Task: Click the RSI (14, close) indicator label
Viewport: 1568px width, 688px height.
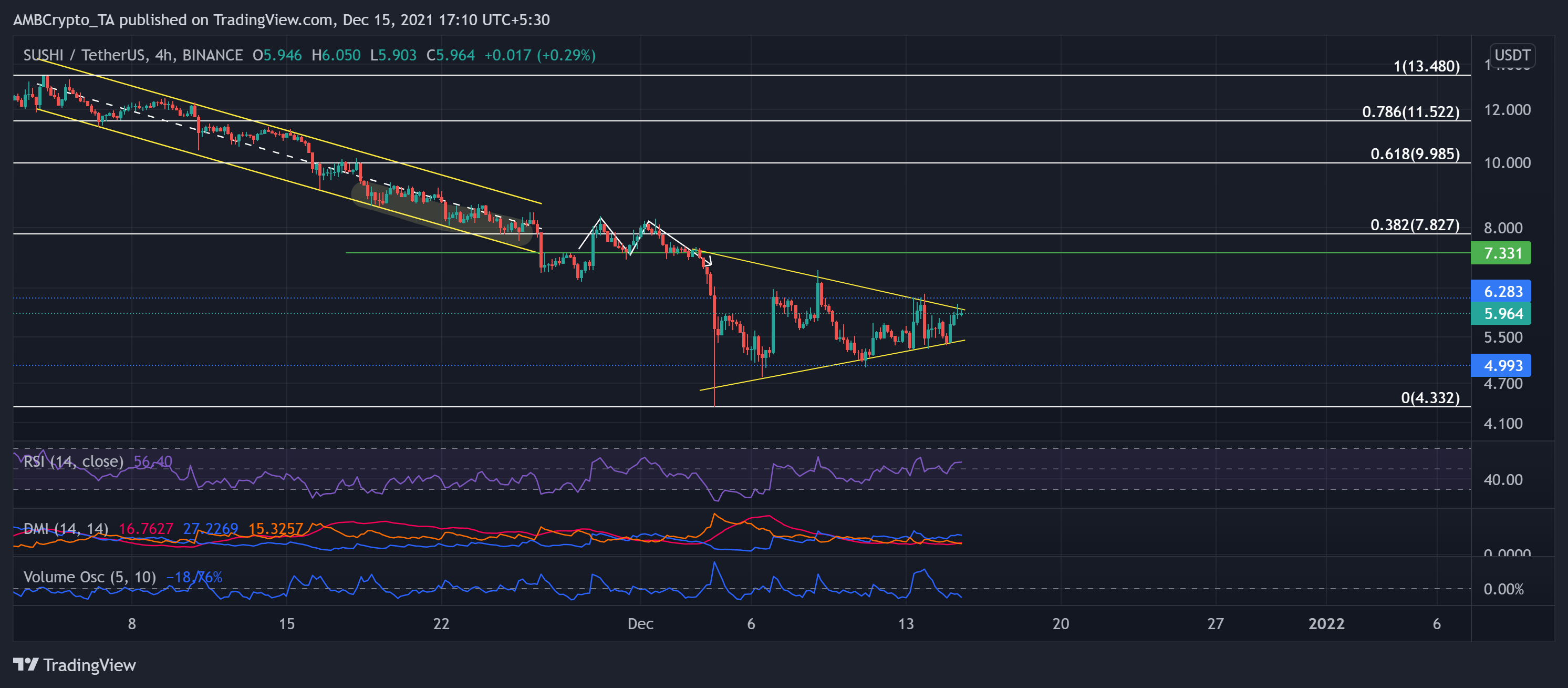Action: (73, 461)
